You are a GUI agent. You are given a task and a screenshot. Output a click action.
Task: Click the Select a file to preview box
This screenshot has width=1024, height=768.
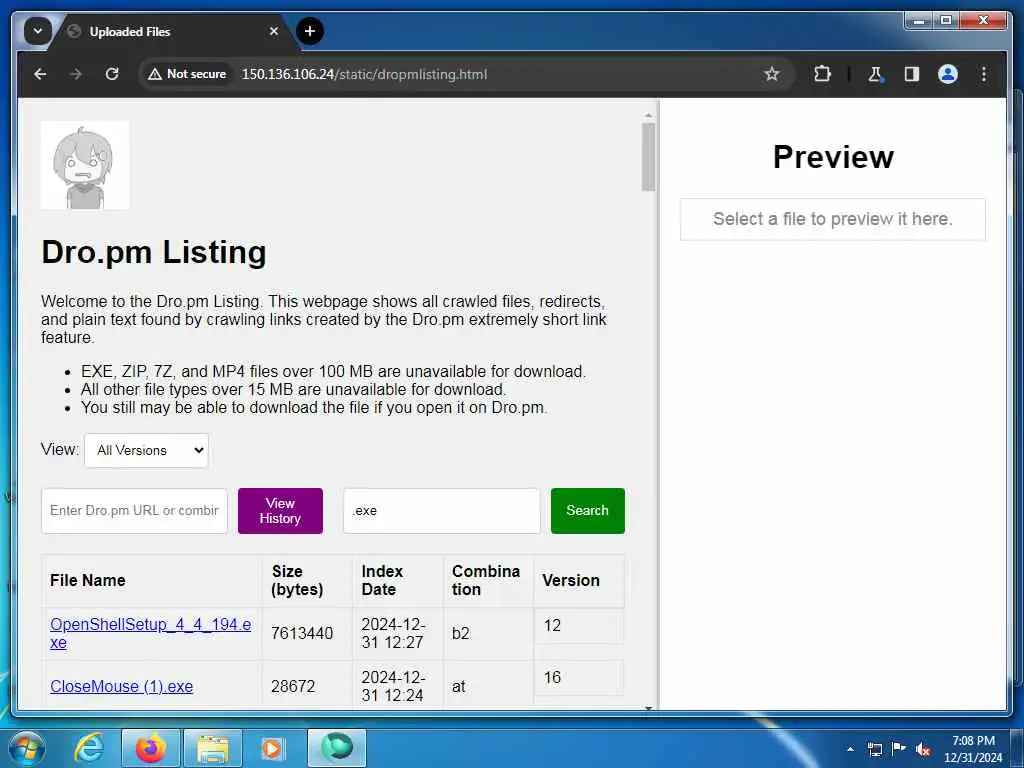833,219
